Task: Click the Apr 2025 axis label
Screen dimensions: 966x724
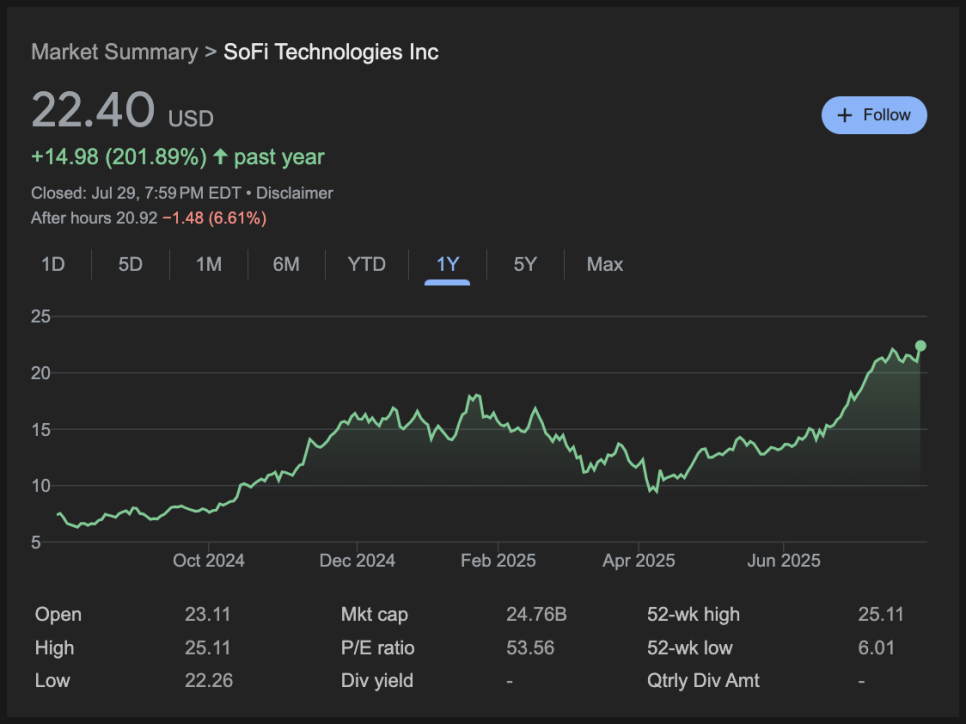Action: tap(639, 561)
